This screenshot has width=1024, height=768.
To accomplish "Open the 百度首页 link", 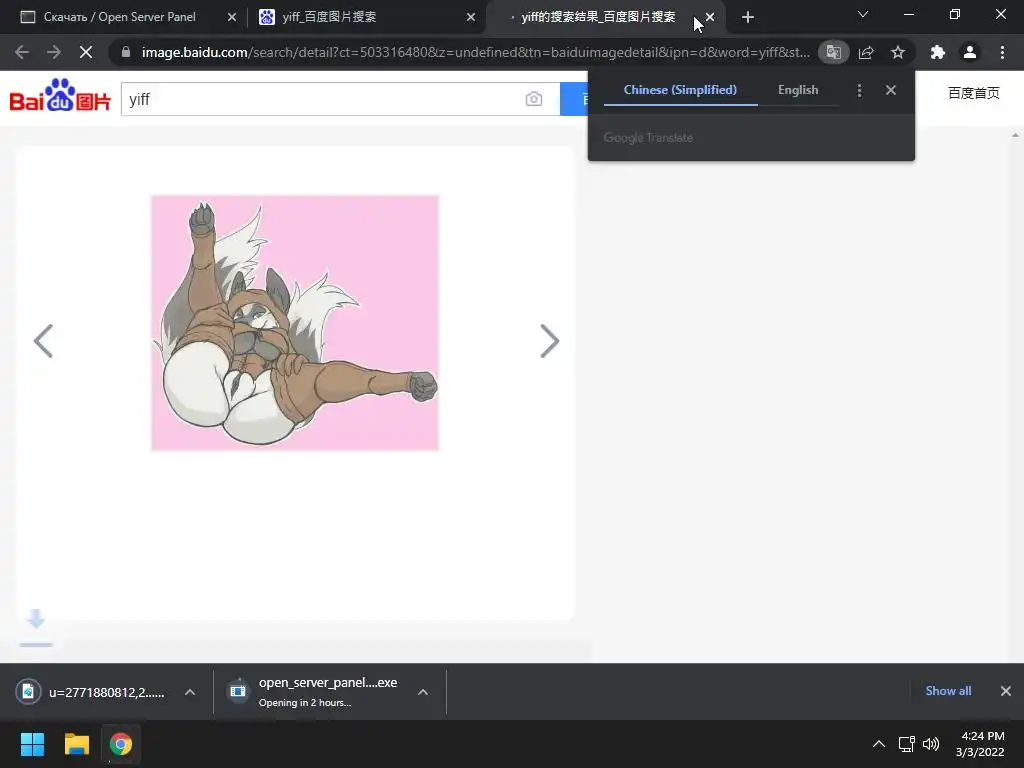I will click(974, 93).
